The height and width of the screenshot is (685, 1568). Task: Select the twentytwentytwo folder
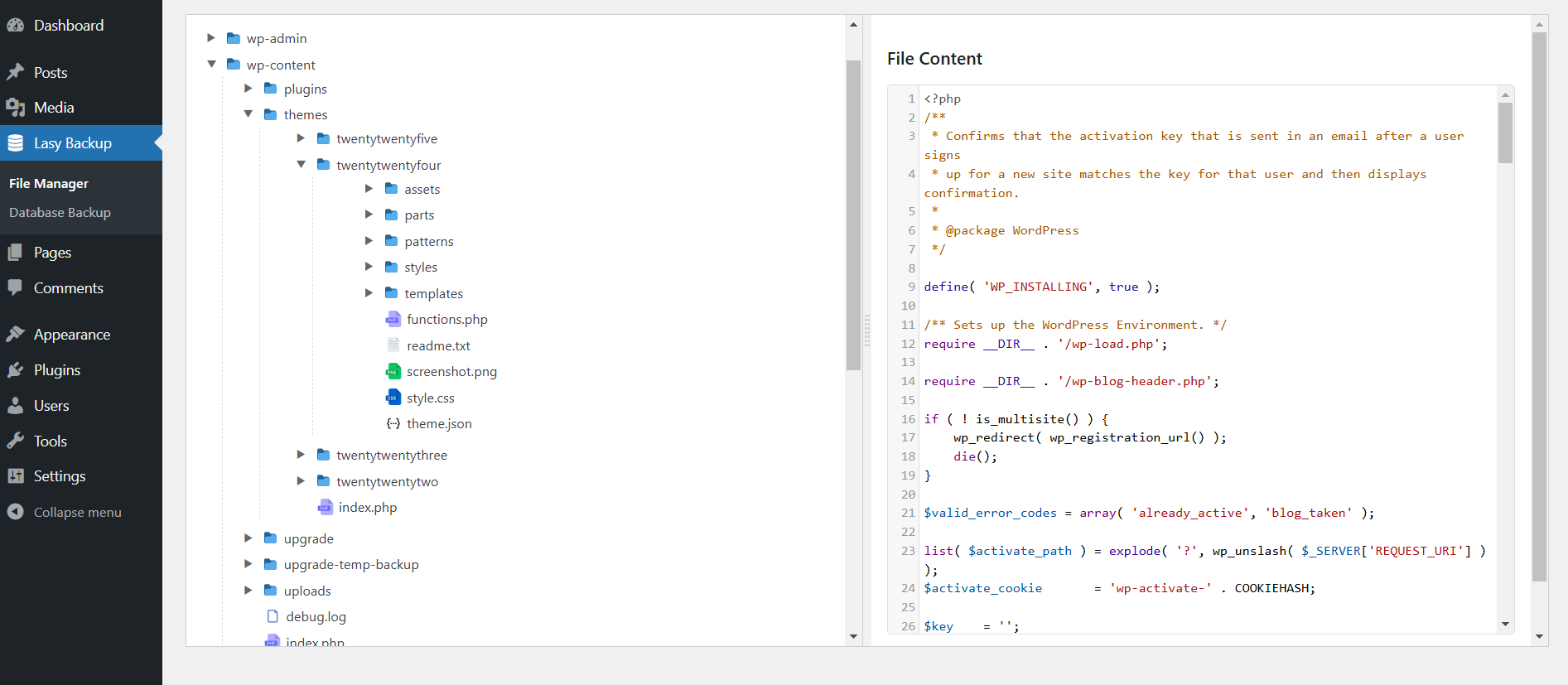387,481
